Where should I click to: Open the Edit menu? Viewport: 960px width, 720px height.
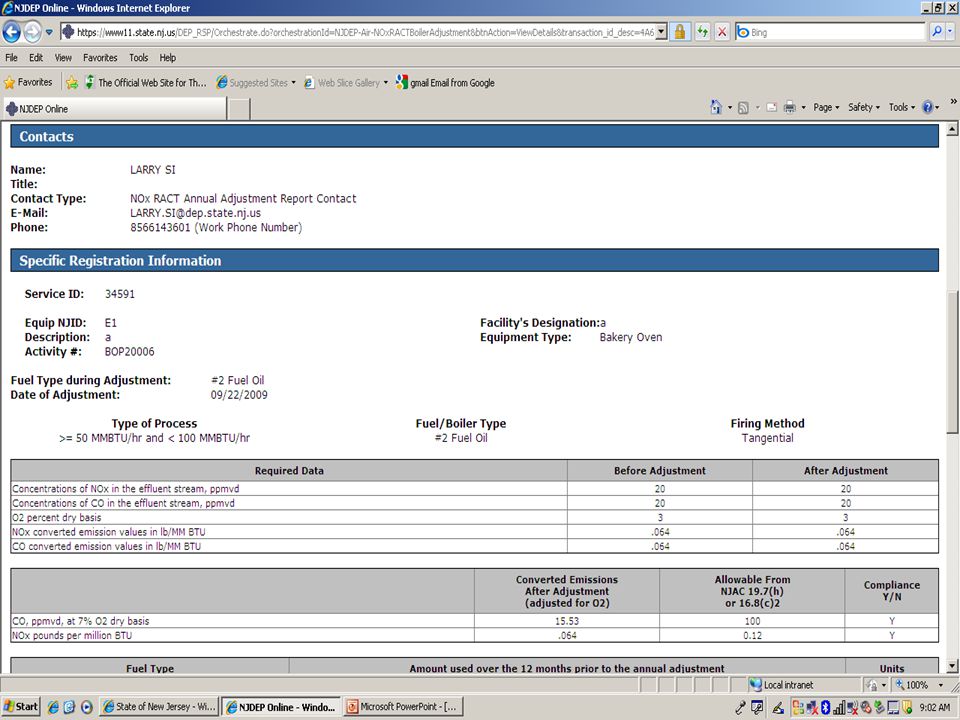click(36, 58)
